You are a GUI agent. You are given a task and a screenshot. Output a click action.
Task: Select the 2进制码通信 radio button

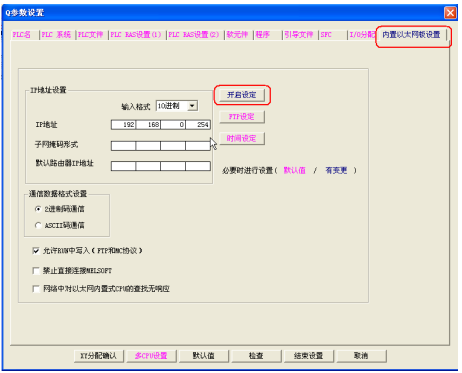(38, 209)
